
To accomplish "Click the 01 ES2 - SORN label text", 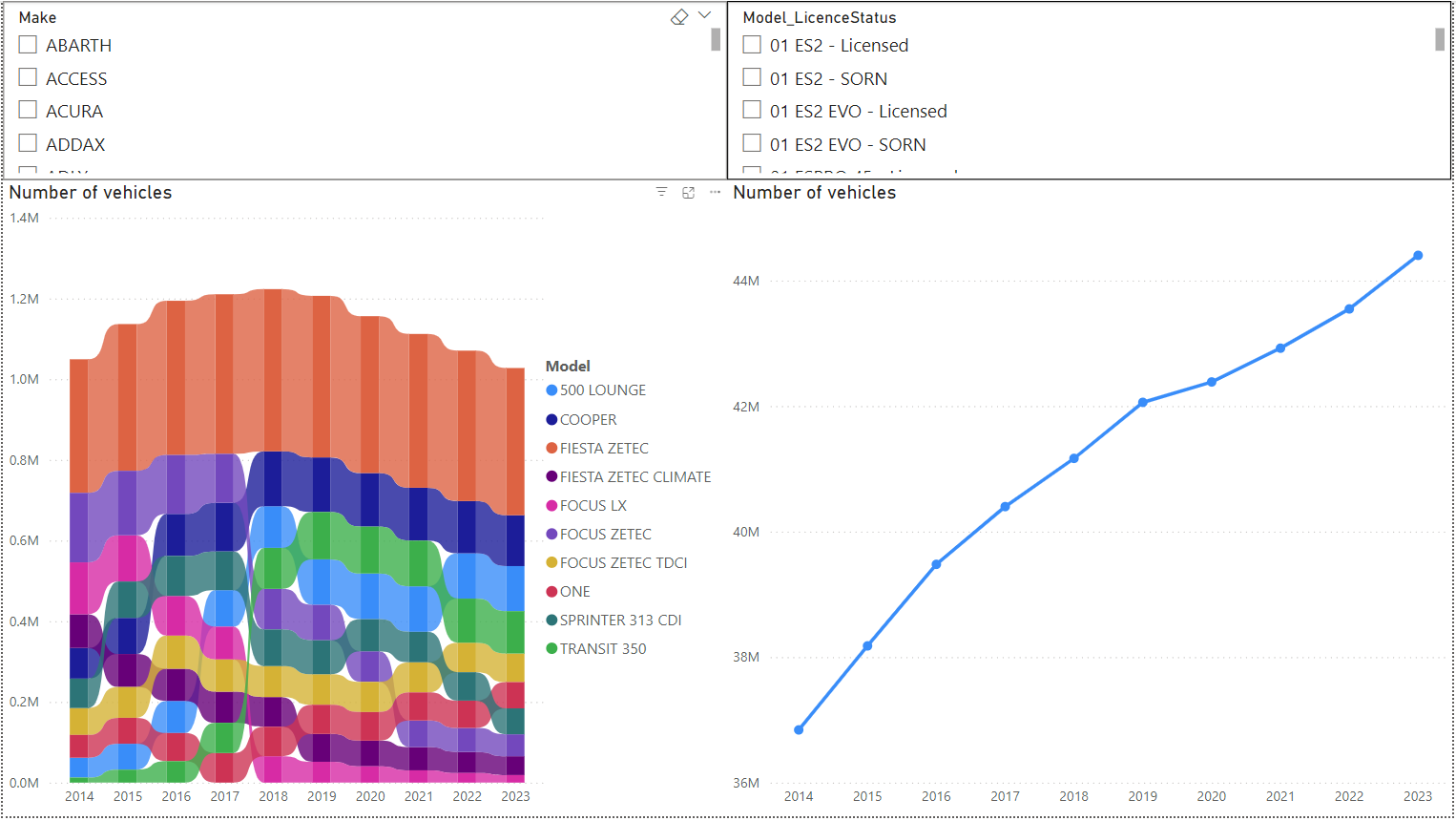I will click(x=828, y=79).
